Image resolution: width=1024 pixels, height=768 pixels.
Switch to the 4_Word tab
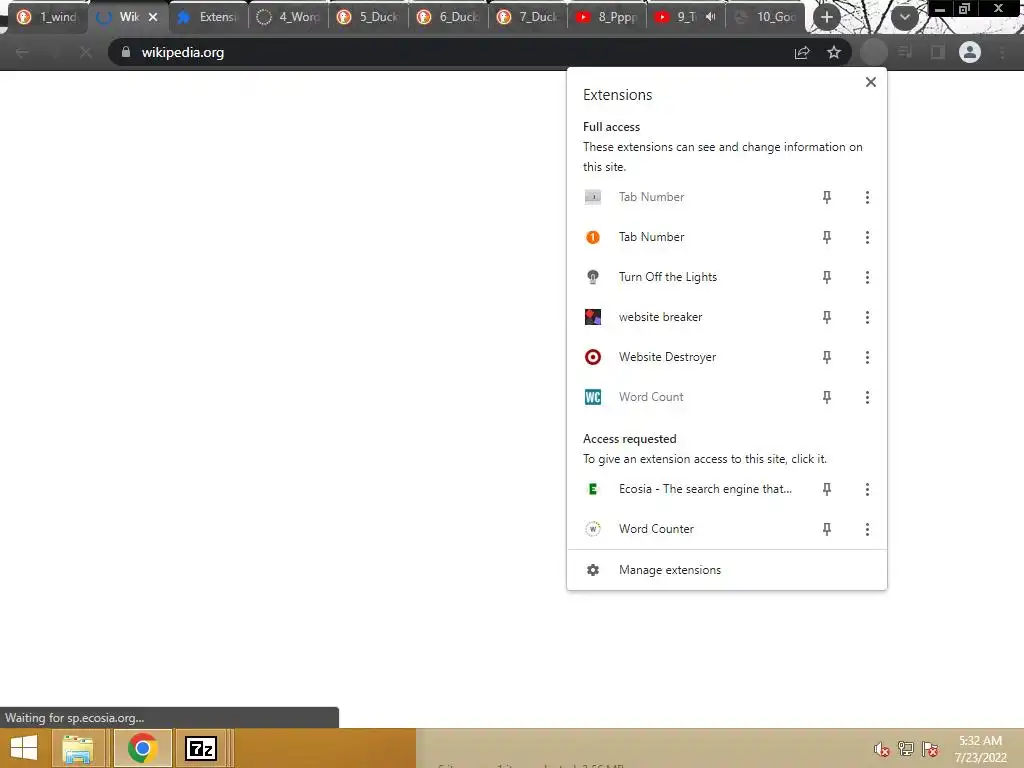point(289,17)
